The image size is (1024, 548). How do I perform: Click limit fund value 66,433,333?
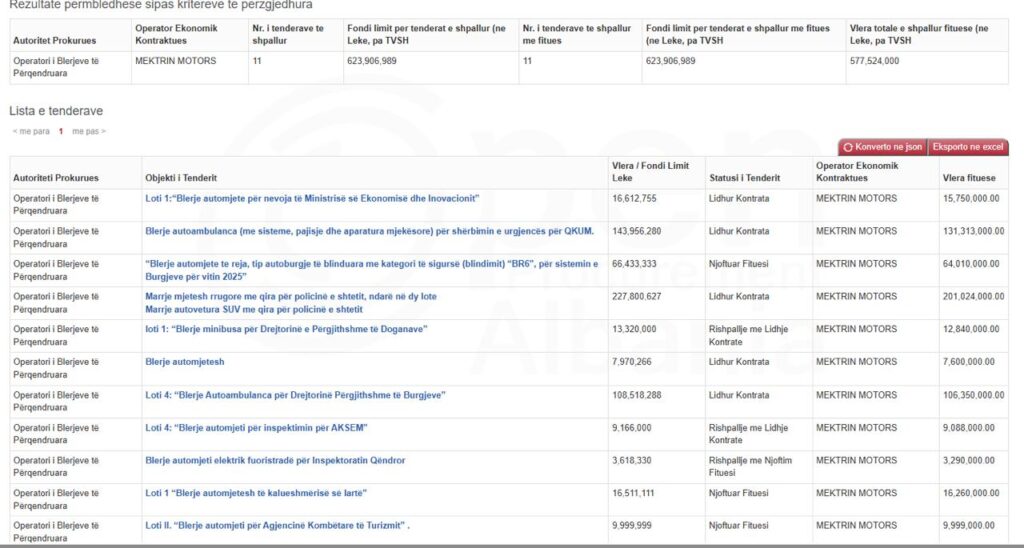[x=634, y=264]
